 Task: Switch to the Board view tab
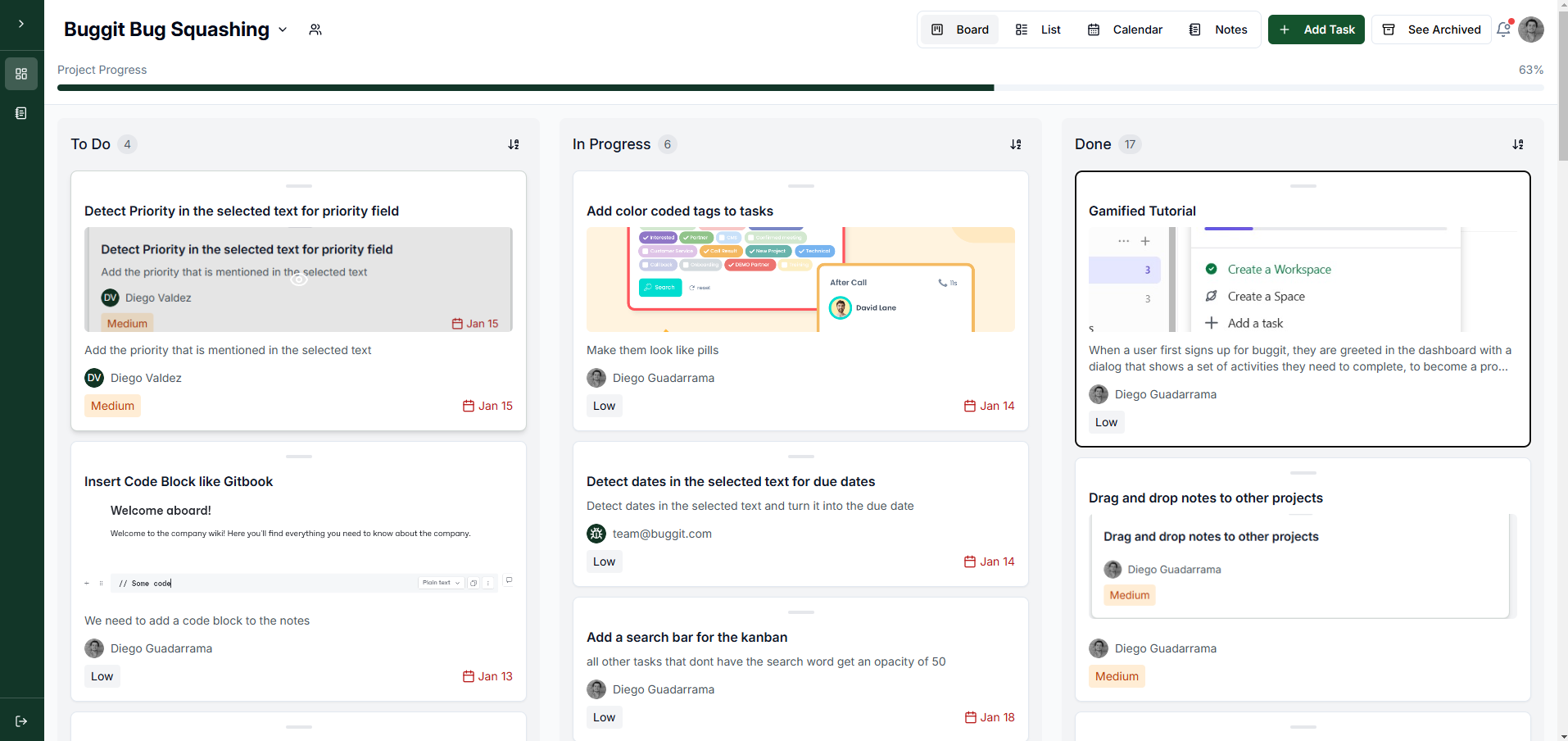[x=960, y=30]
